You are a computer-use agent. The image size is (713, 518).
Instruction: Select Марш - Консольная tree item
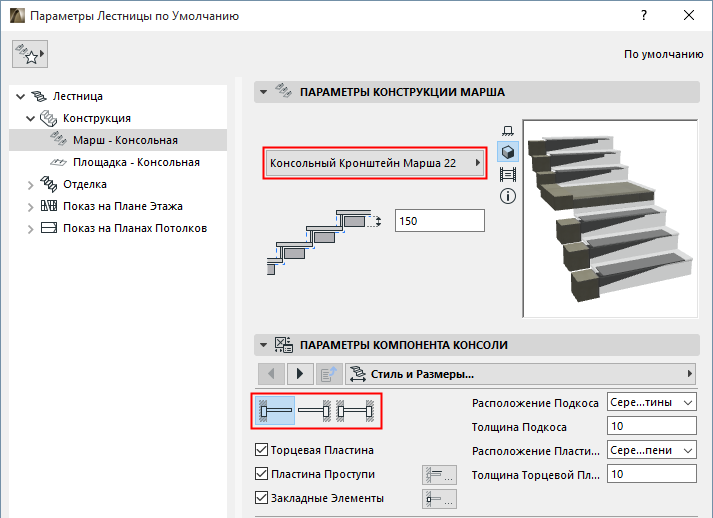click(x=118, y=140)
